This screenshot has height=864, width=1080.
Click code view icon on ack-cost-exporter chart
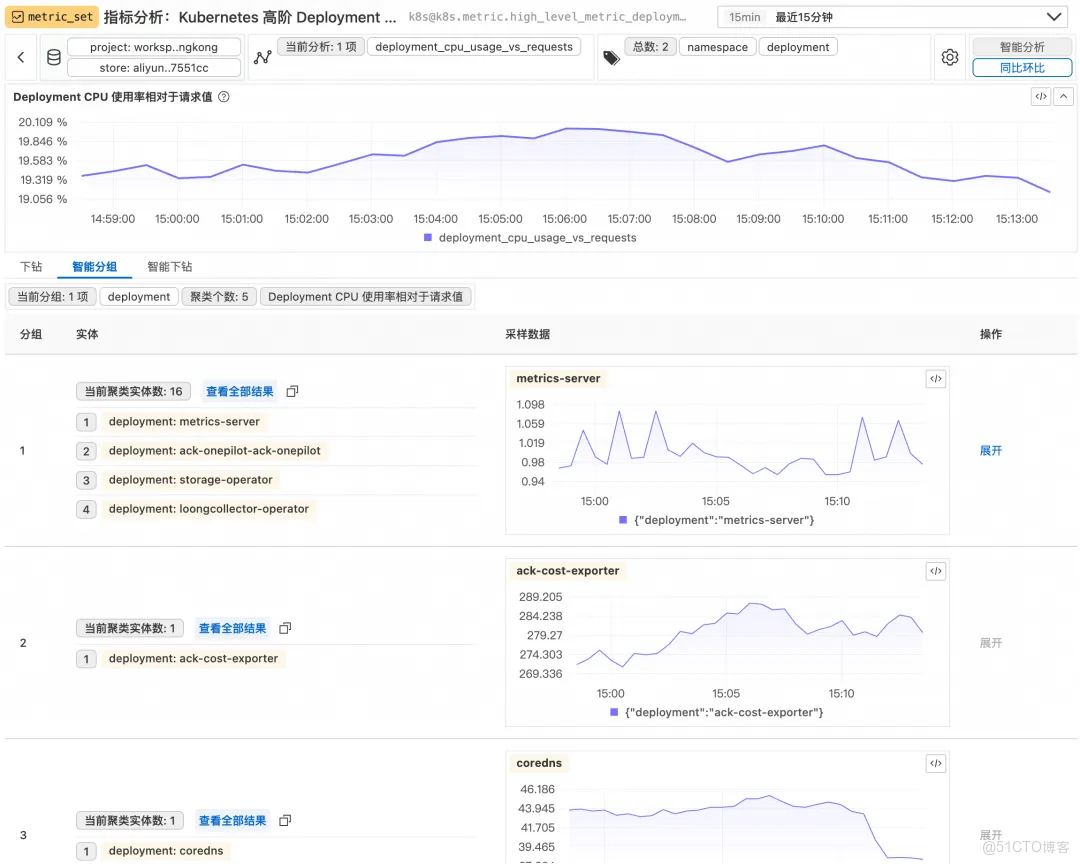click(x=936, y=570)
